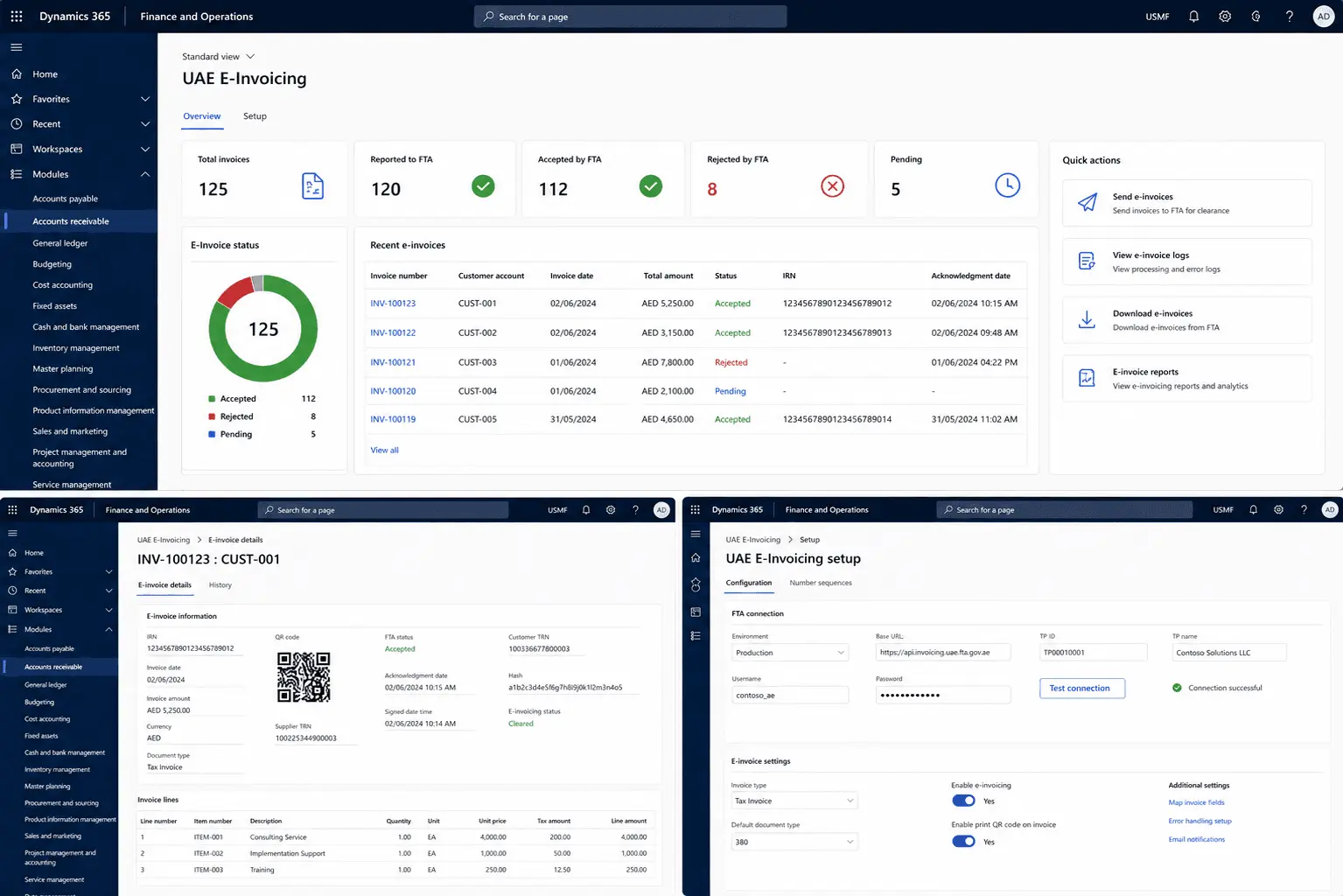
Task: Click the green Accepted legend swatch
Action: tap(212, 399)
